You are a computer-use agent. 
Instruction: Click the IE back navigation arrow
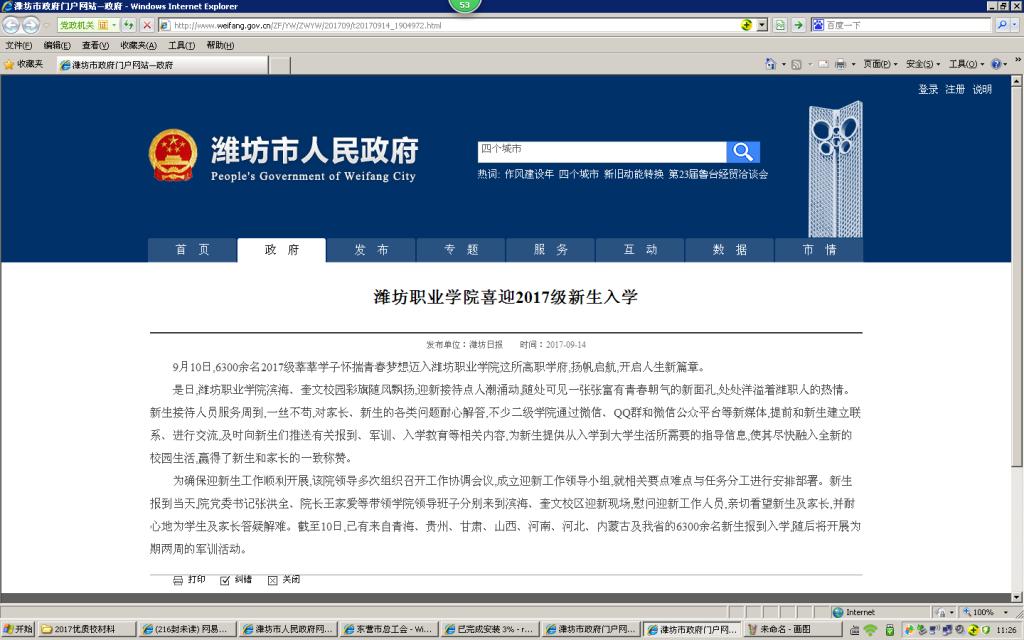pyautogui.click(x=12, y=25)
